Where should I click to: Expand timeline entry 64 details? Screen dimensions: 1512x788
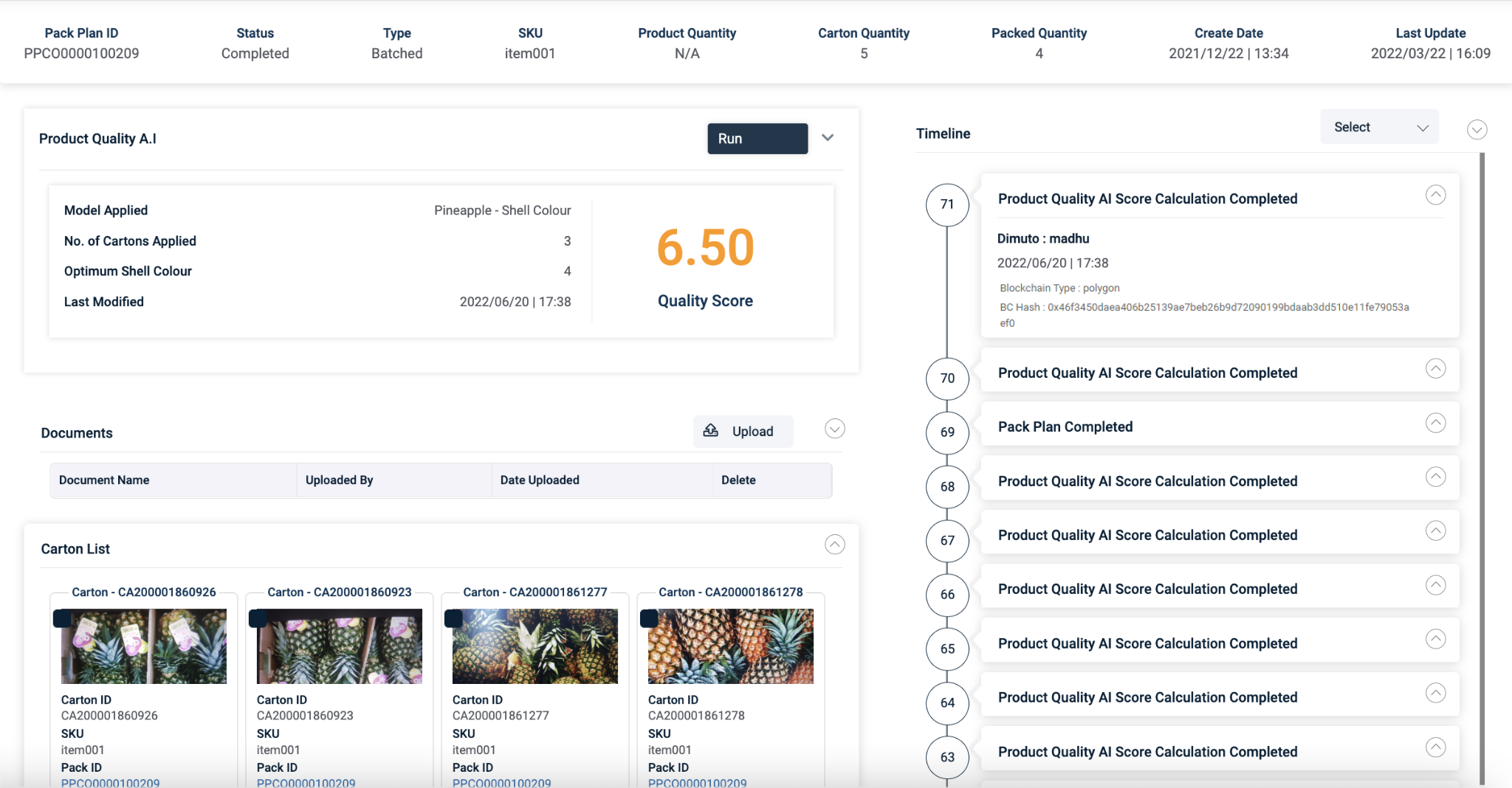(x=1435, y=694)
